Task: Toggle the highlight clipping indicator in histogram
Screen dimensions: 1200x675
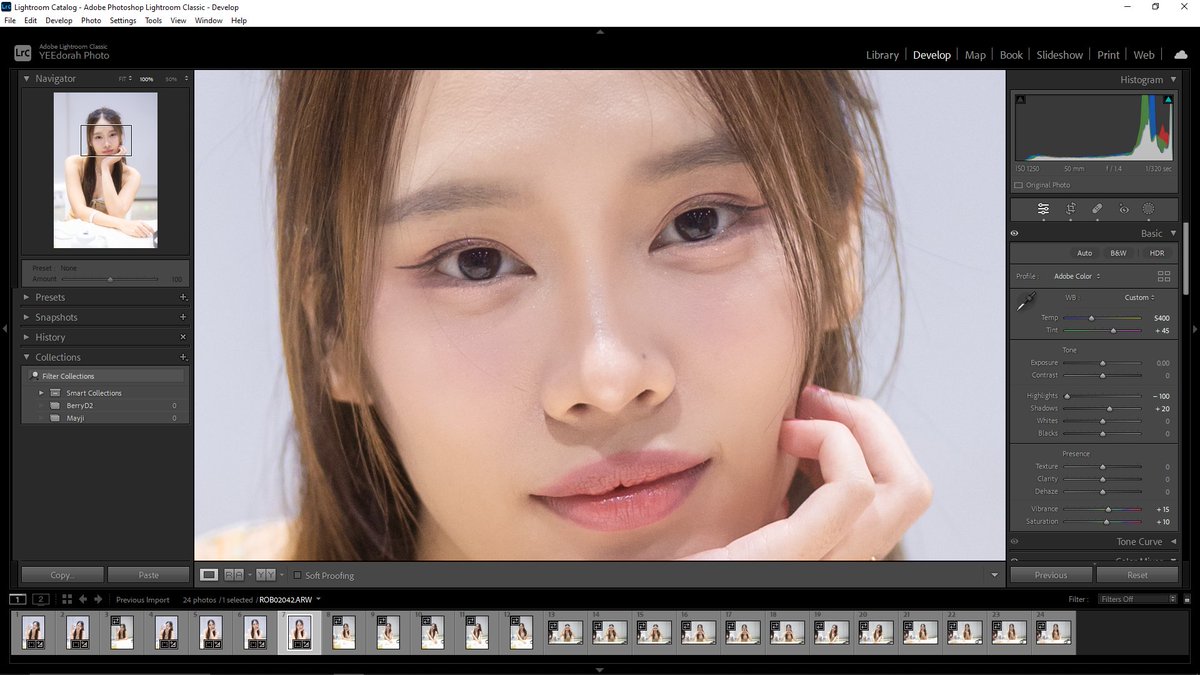Action: pyautogui.click(x=1168, y=99)
